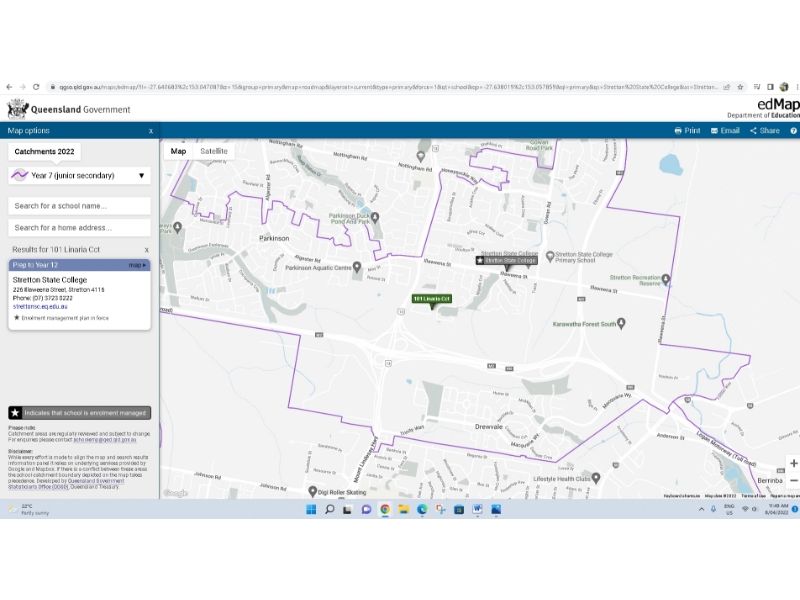Screen dimensions: 800x600
Task: Zoom in using the map plus button
Action: [x=793, y=463]
